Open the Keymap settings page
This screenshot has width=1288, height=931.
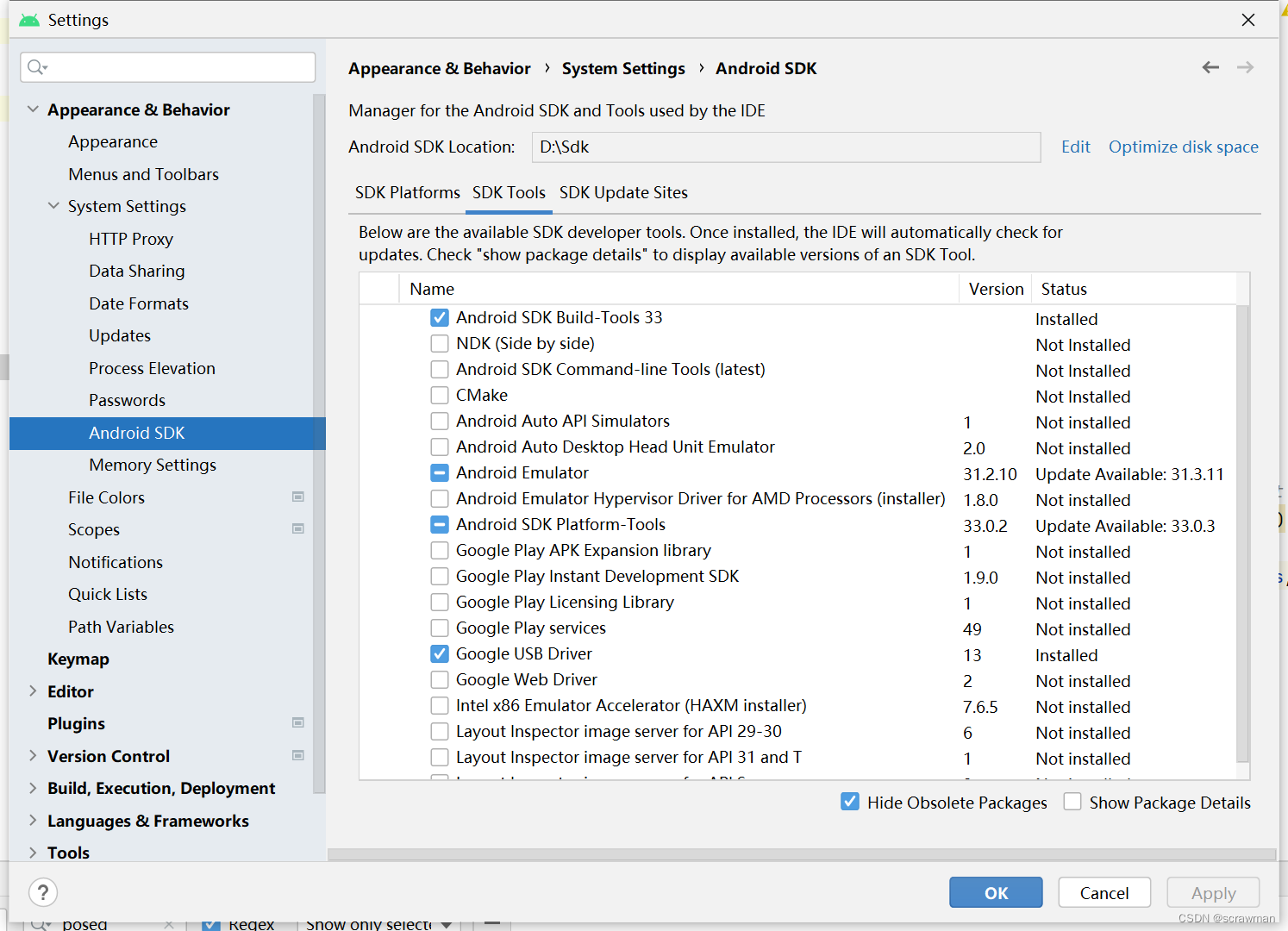point(78,659)
